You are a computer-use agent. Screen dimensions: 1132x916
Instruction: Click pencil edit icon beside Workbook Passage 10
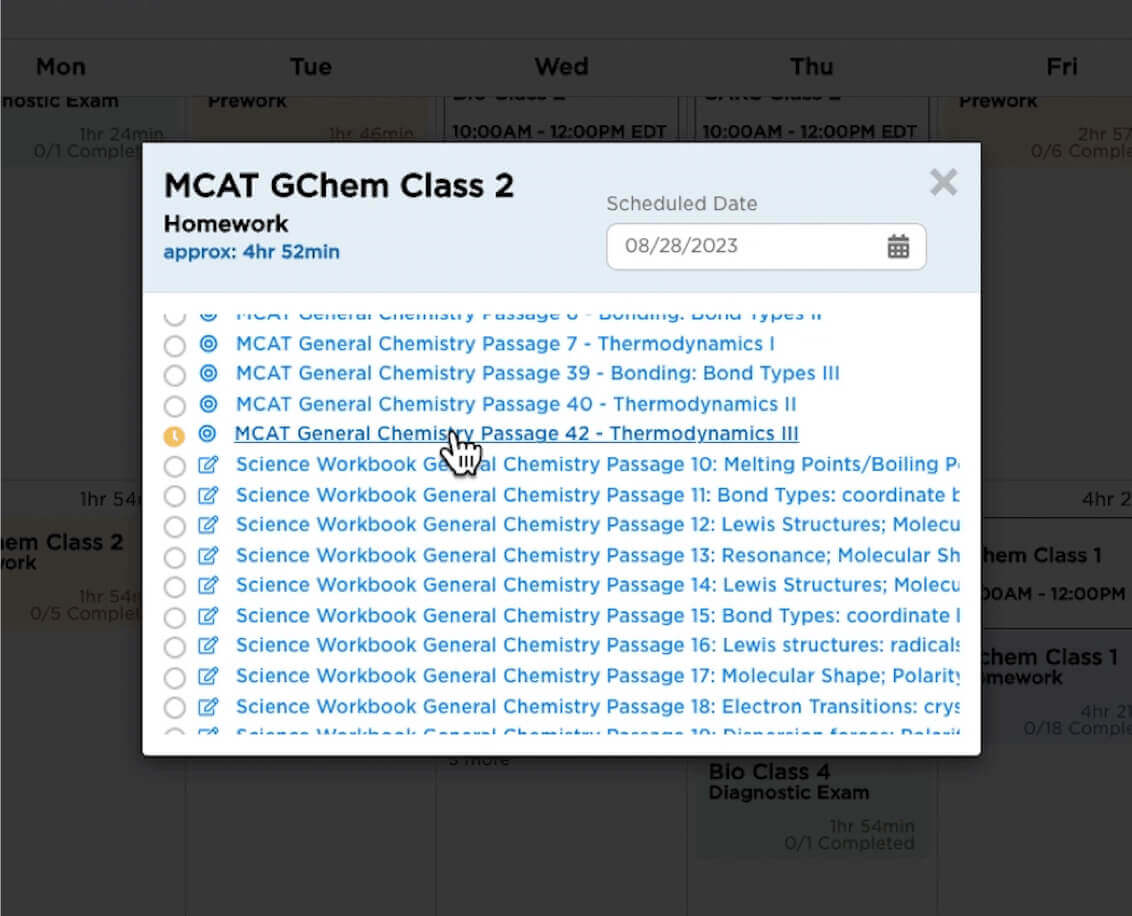pos(208,465)
